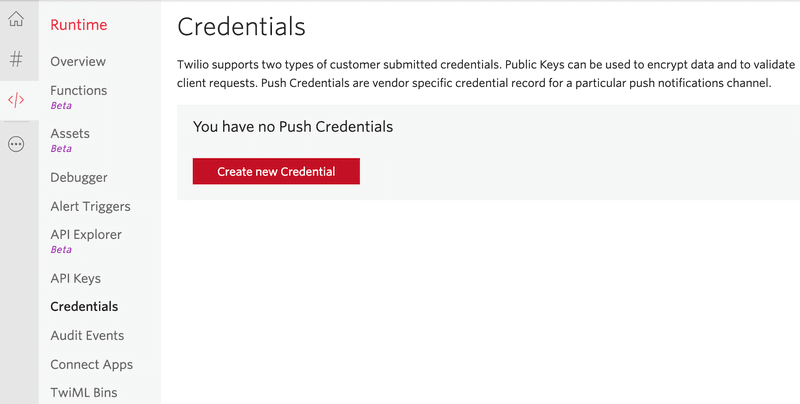
Task: Click the Runtime sidebar heading
Action: 79,24
